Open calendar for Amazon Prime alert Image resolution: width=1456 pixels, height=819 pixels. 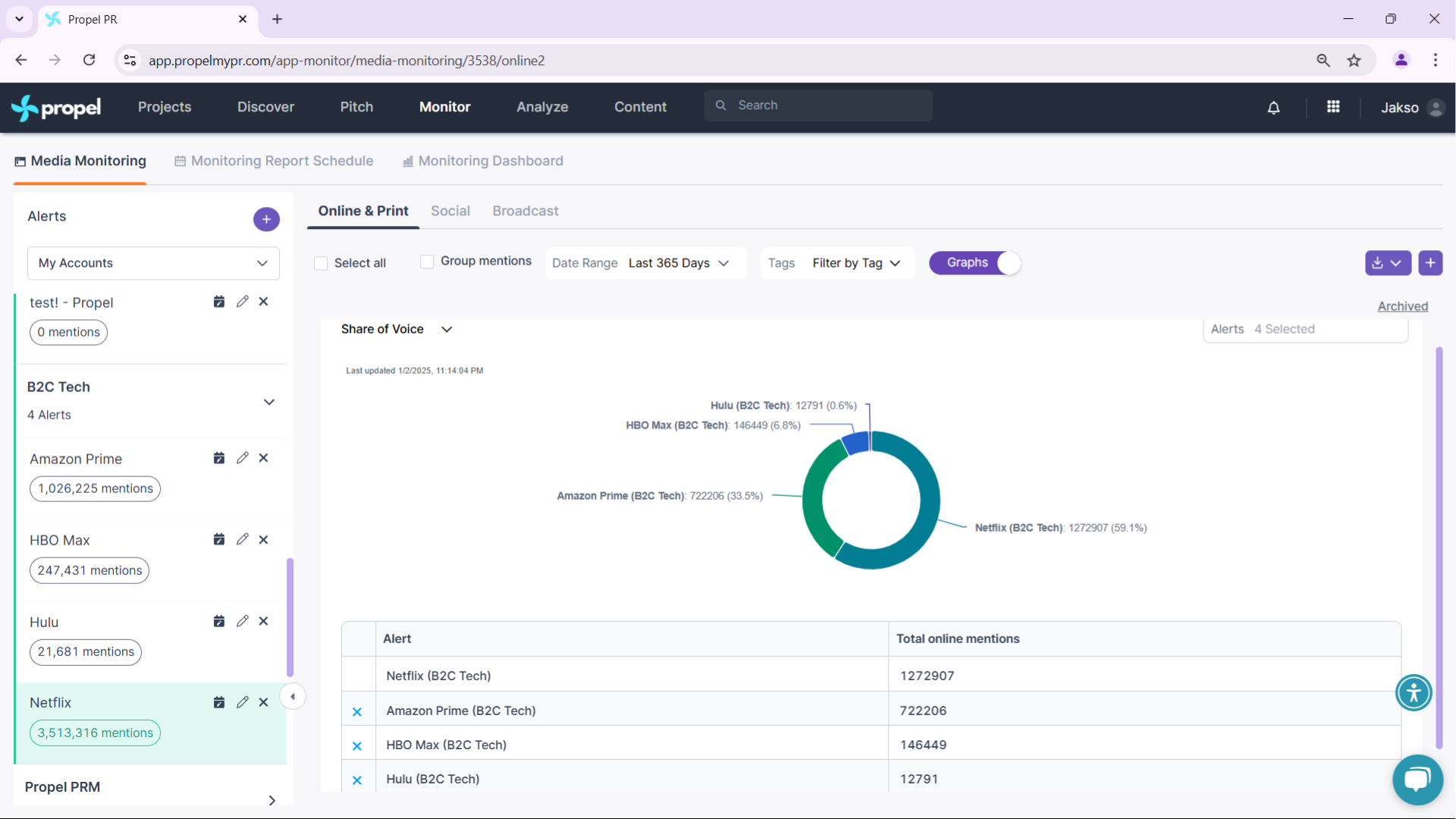[x=219, y=458]
